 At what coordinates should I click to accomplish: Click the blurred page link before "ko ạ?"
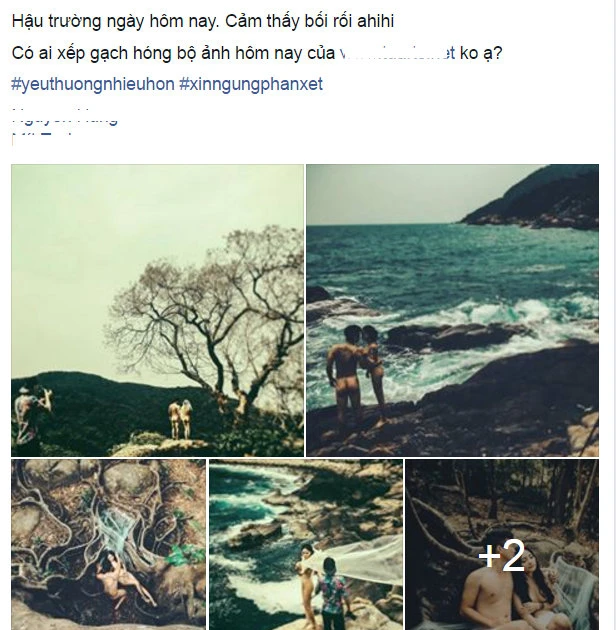click(x=397, y=53)
